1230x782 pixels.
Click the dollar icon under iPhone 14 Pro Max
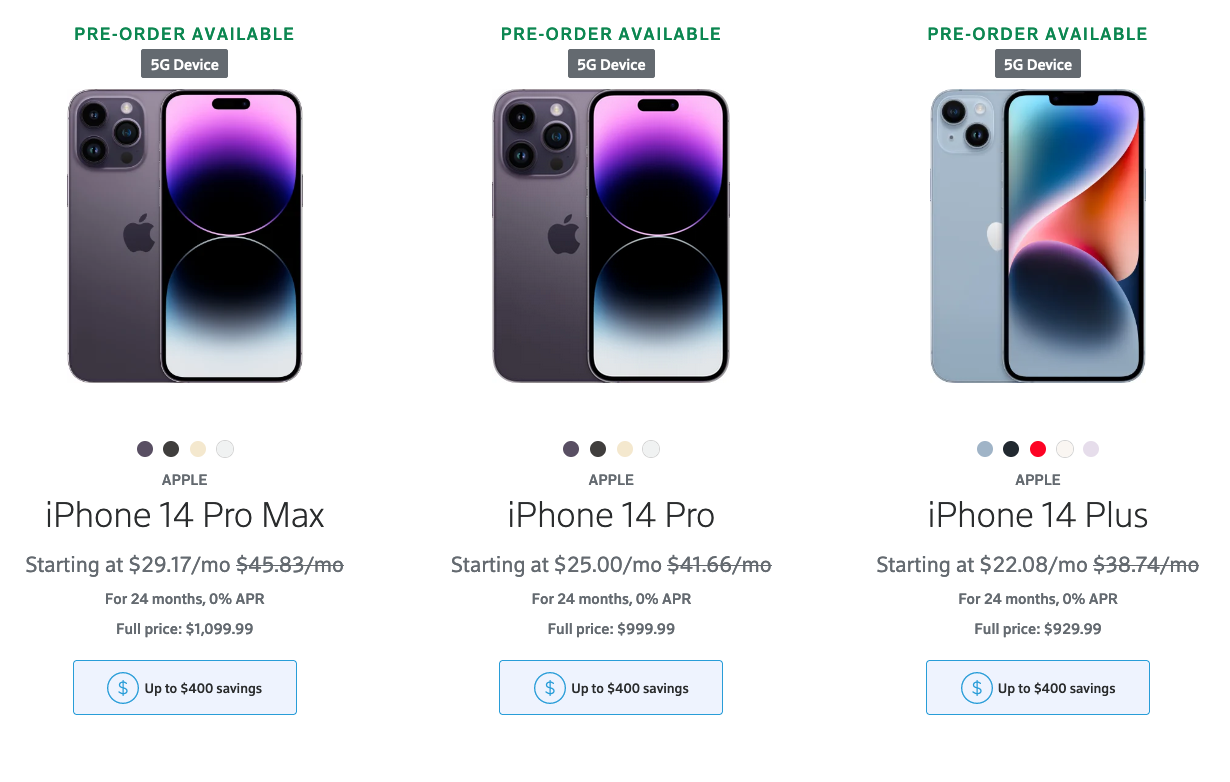point(123,688)
